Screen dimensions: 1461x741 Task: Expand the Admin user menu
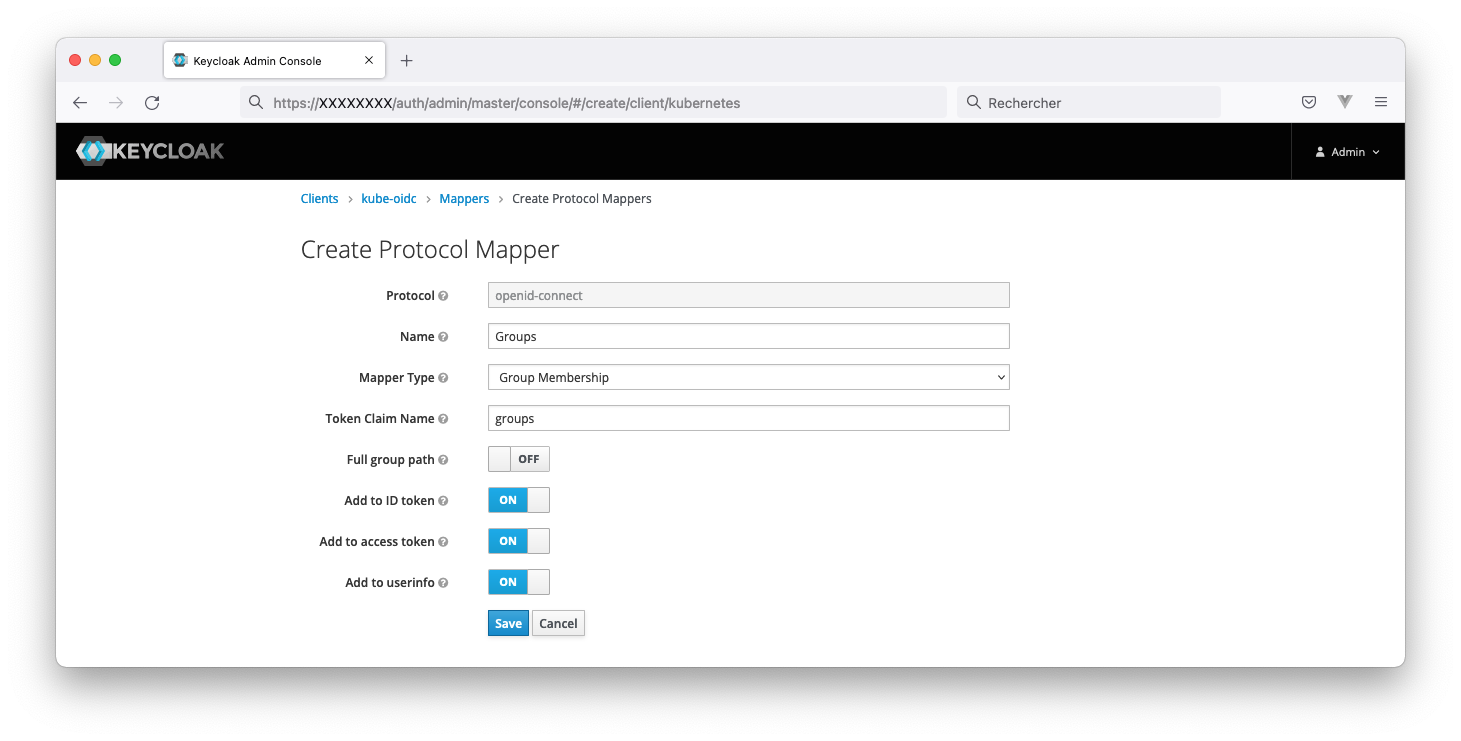click(x=1347, y=152)
